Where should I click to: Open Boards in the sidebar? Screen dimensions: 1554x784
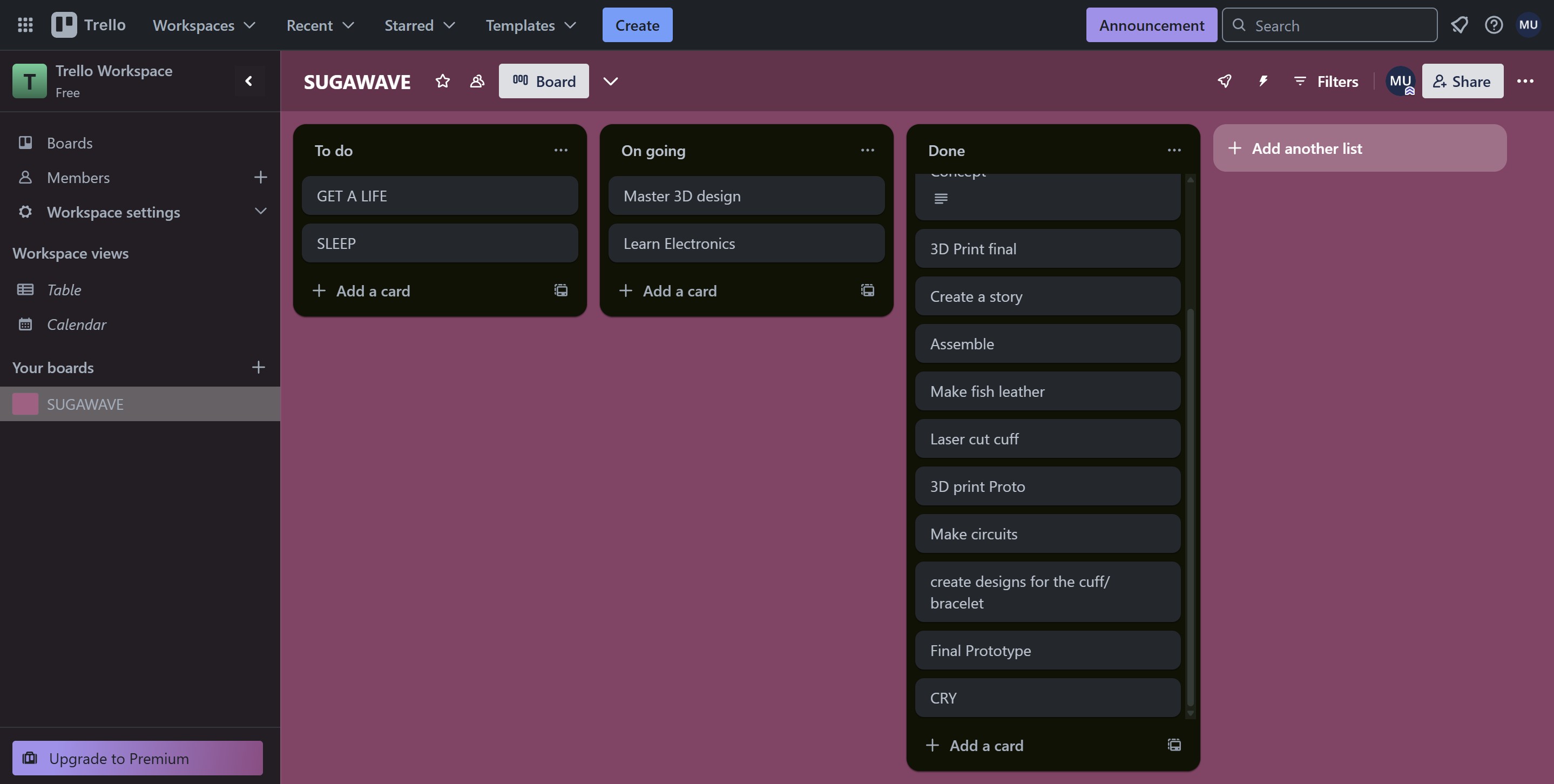pyautogui.click(x=140, y=143)
